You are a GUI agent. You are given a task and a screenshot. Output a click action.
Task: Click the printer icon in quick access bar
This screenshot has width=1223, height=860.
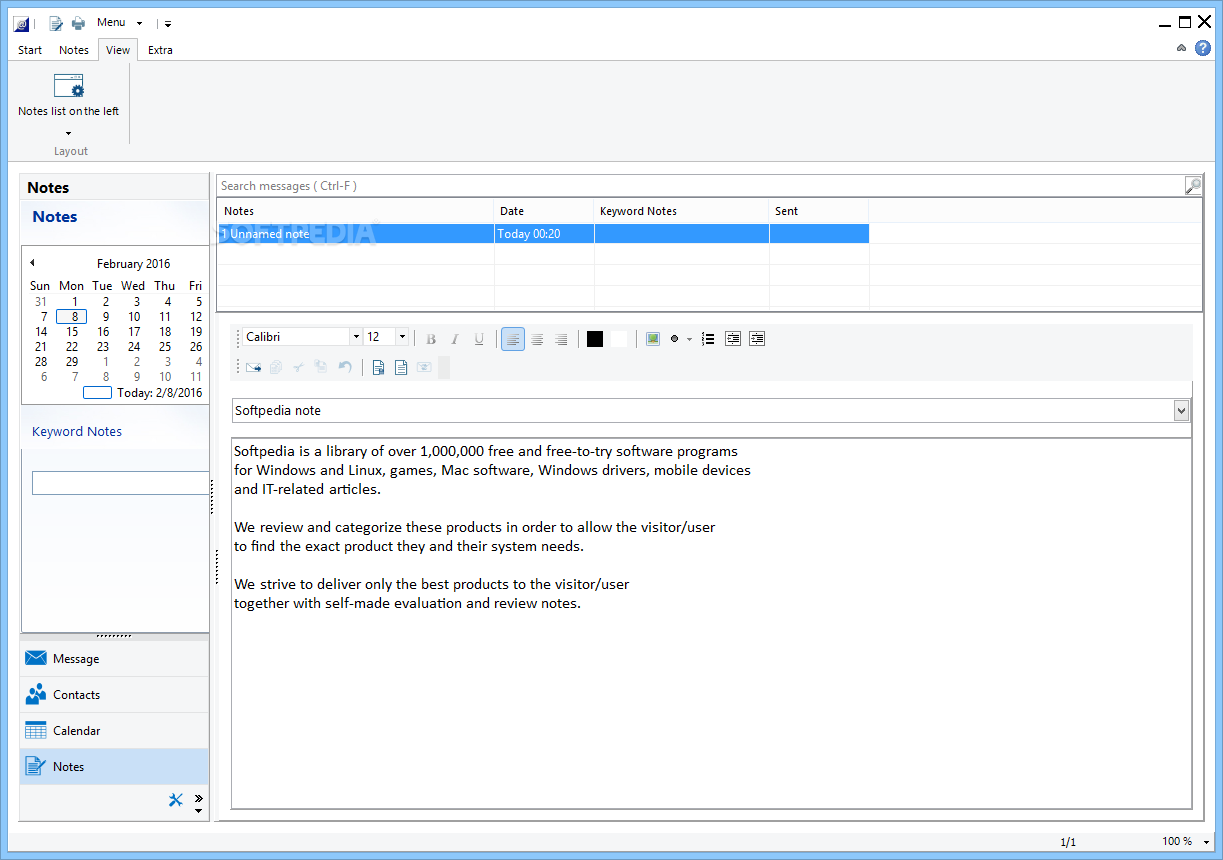coord(78,23)
